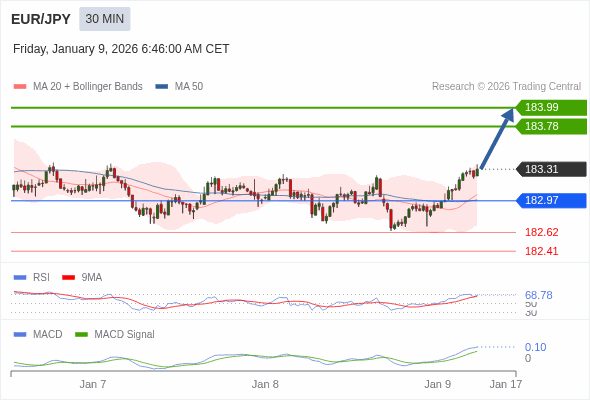The image size is (590, 400).
Task: Click the 183.78 resistance price label
Action: (551, 126)
